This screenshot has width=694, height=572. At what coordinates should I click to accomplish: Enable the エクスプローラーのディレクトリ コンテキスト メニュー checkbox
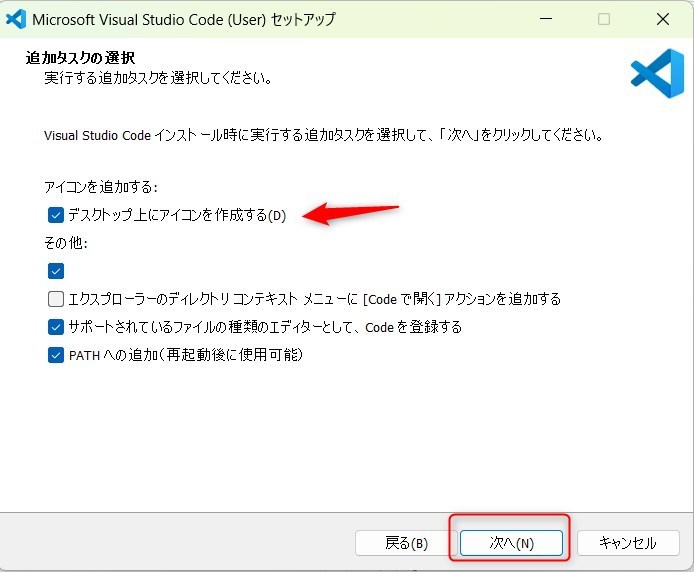[56, 299]
